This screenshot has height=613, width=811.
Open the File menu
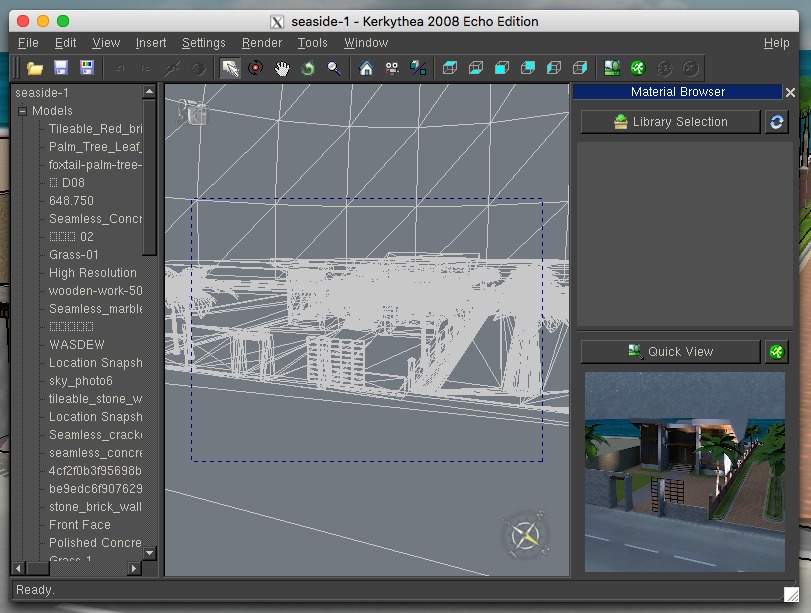point(28,43)
